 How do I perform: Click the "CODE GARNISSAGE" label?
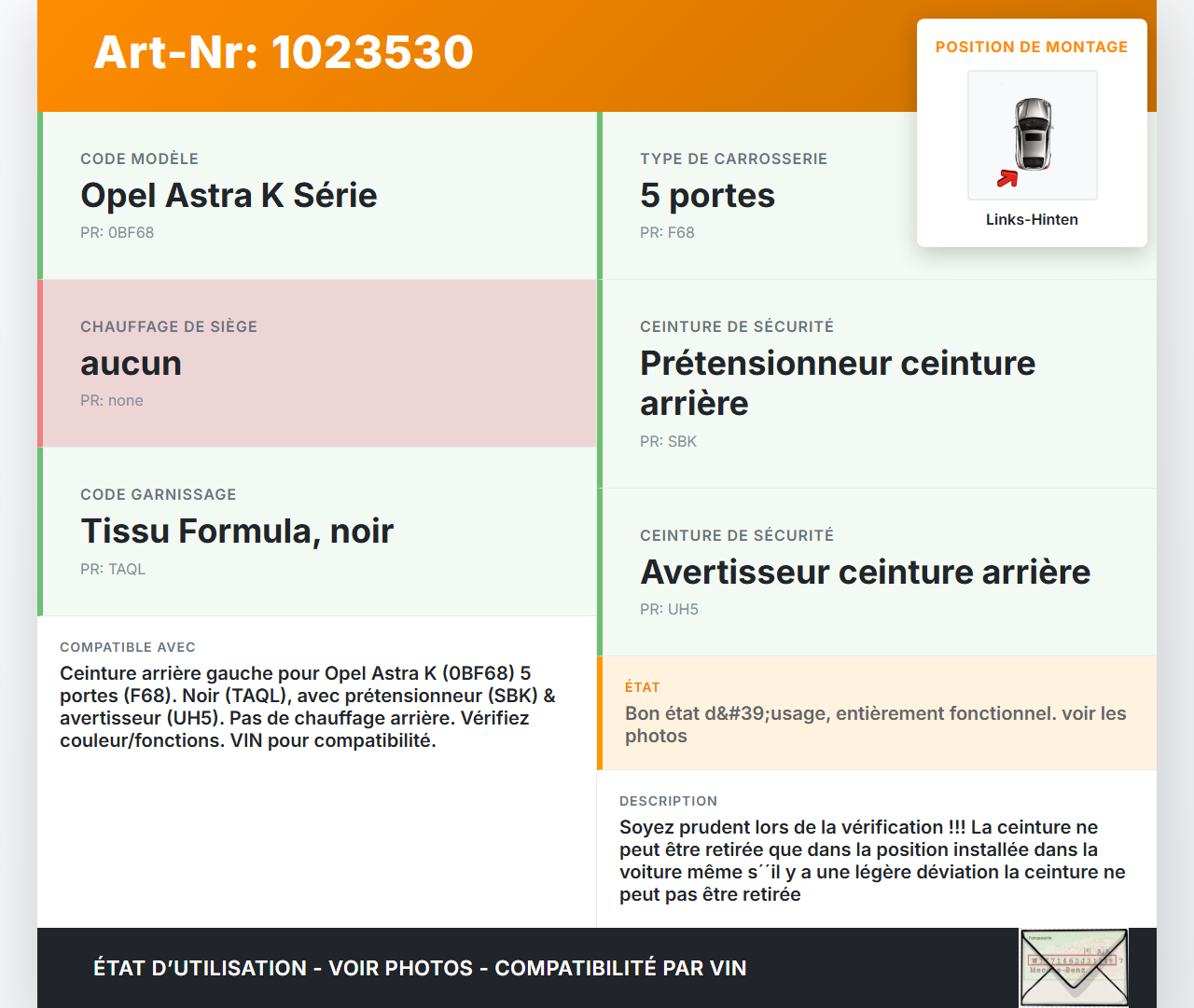click(159, 494)
